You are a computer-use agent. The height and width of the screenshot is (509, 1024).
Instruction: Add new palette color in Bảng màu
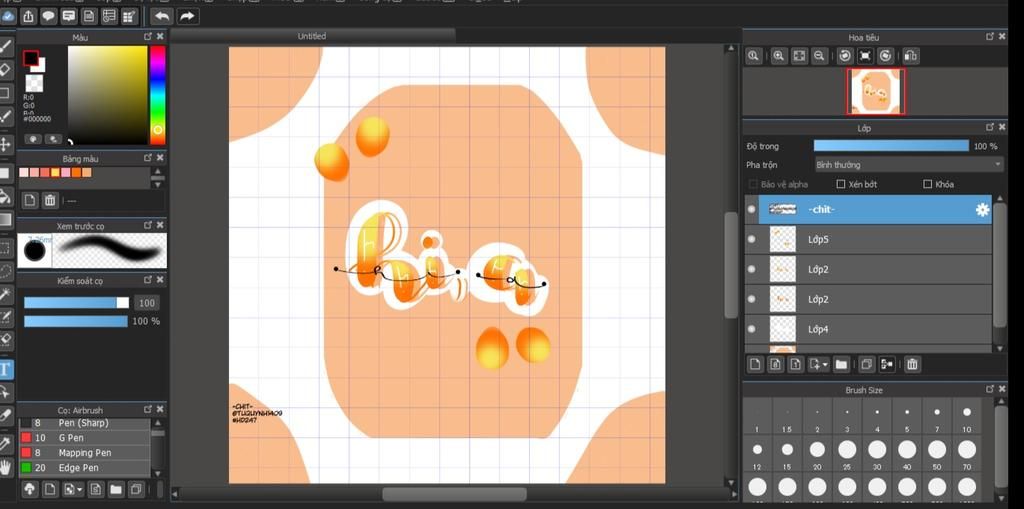click(29, 201)
